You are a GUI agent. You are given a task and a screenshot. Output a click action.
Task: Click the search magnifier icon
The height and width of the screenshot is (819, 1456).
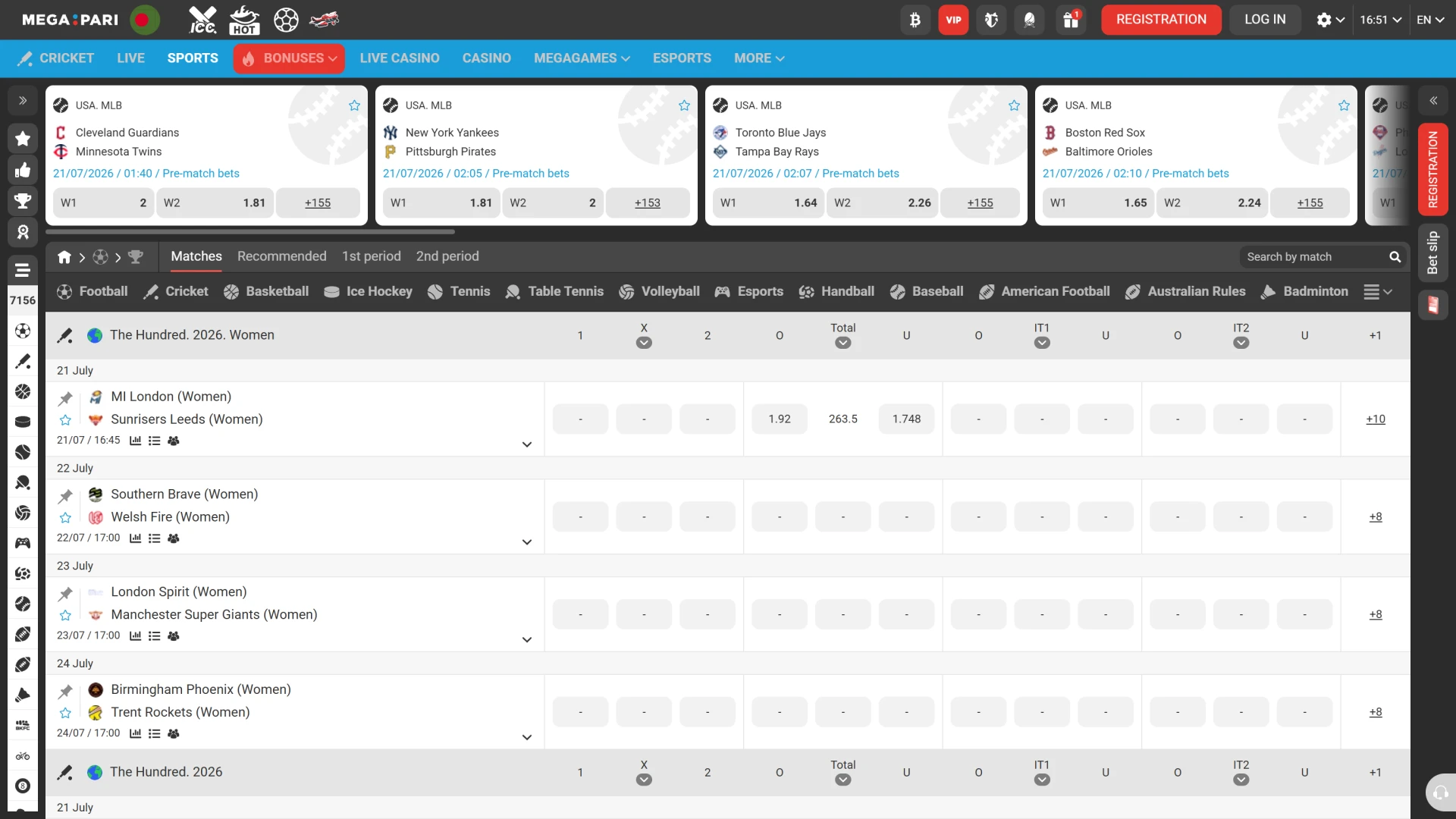point(1395,257)
